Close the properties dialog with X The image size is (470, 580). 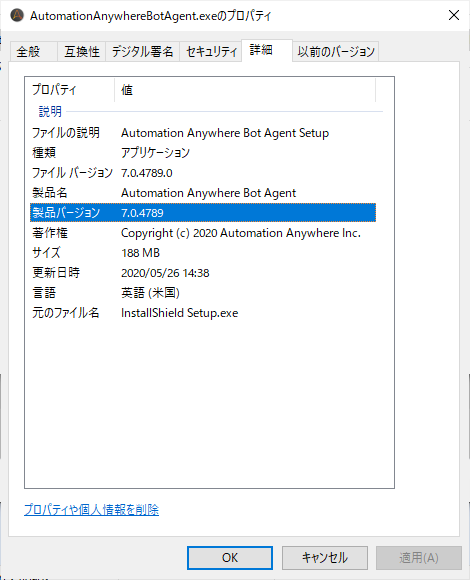click(454, 15)
